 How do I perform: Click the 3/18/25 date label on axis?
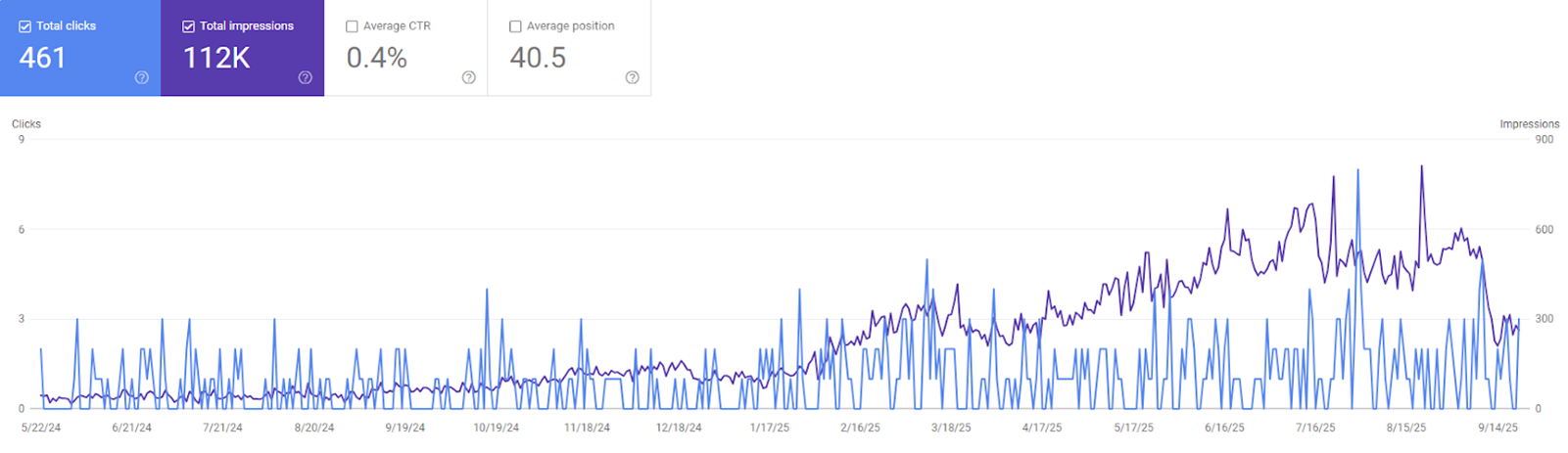click(951, 428)
